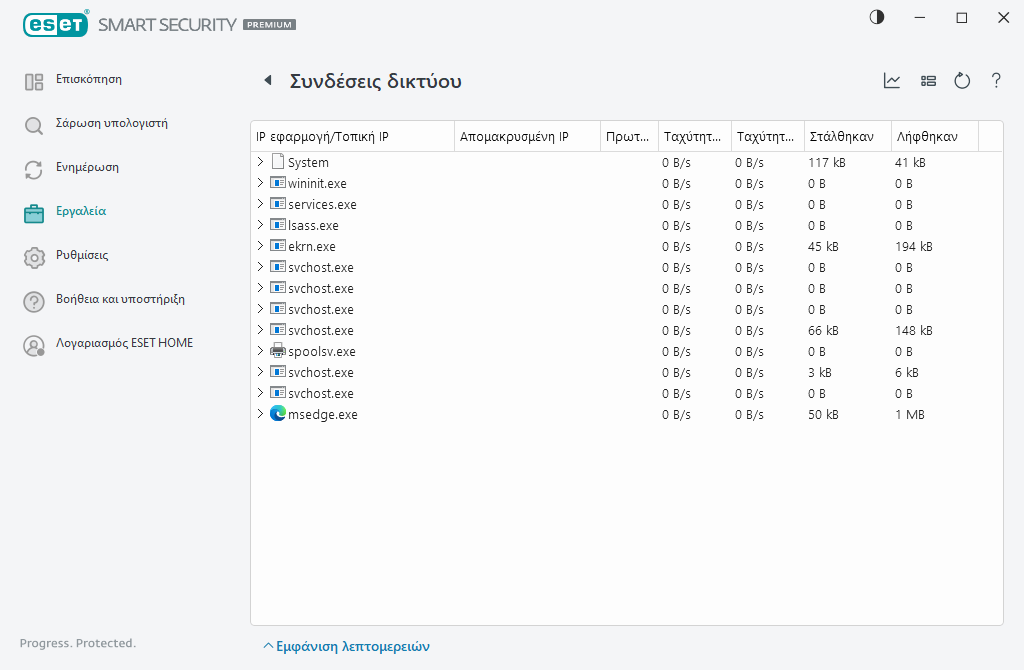Open help via the question mark icon
Viewport: 1024px width, 670px height.
coord(996,81)
